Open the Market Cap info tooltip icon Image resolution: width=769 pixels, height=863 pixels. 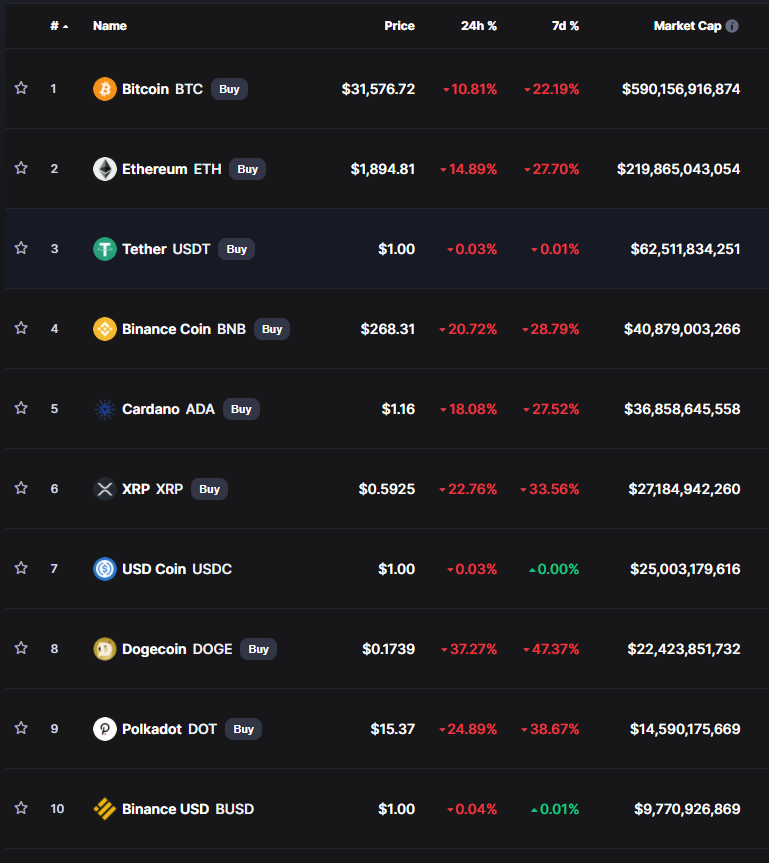point(732,26)
